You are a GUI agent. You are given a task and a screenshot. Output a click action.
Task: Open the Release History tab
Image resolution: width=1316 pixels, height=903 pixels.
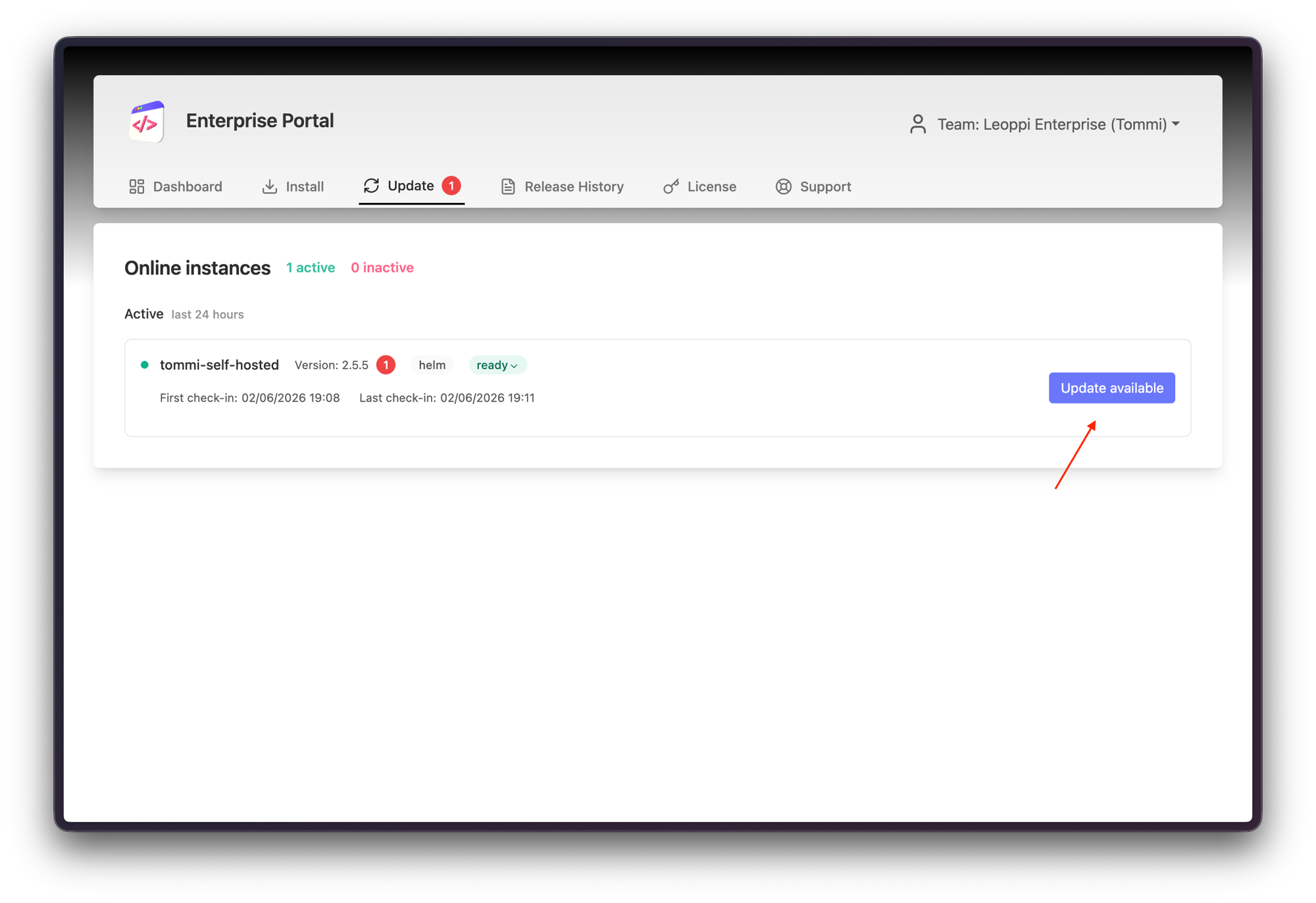[562, 186]
